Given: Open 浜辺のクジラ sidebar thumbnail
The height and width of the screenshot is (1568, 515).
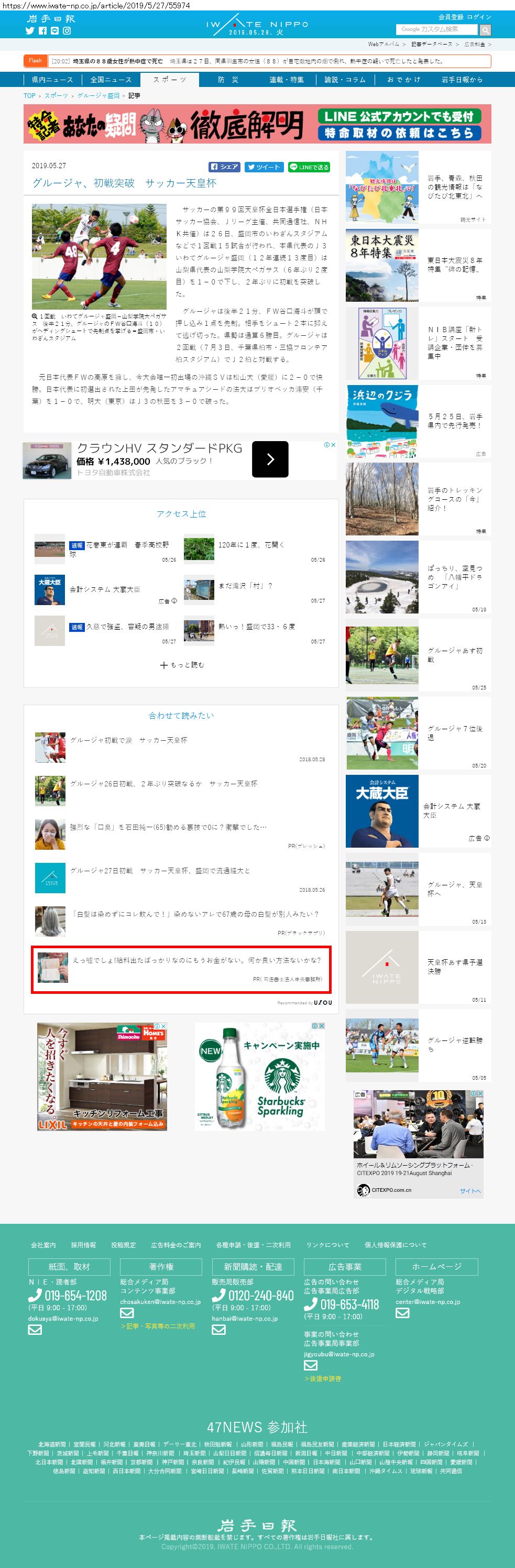Looking at the screenshot, I should (x=382, y=421).
